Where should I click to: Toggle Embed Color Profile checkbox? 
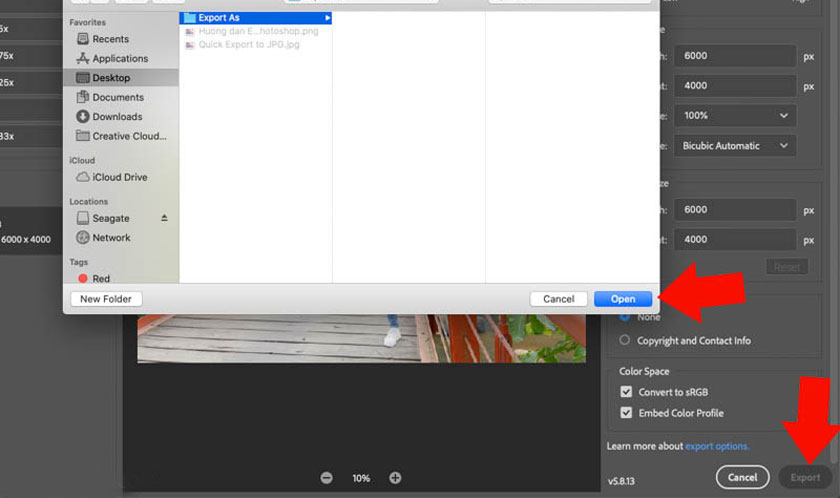tap(626, 413)
